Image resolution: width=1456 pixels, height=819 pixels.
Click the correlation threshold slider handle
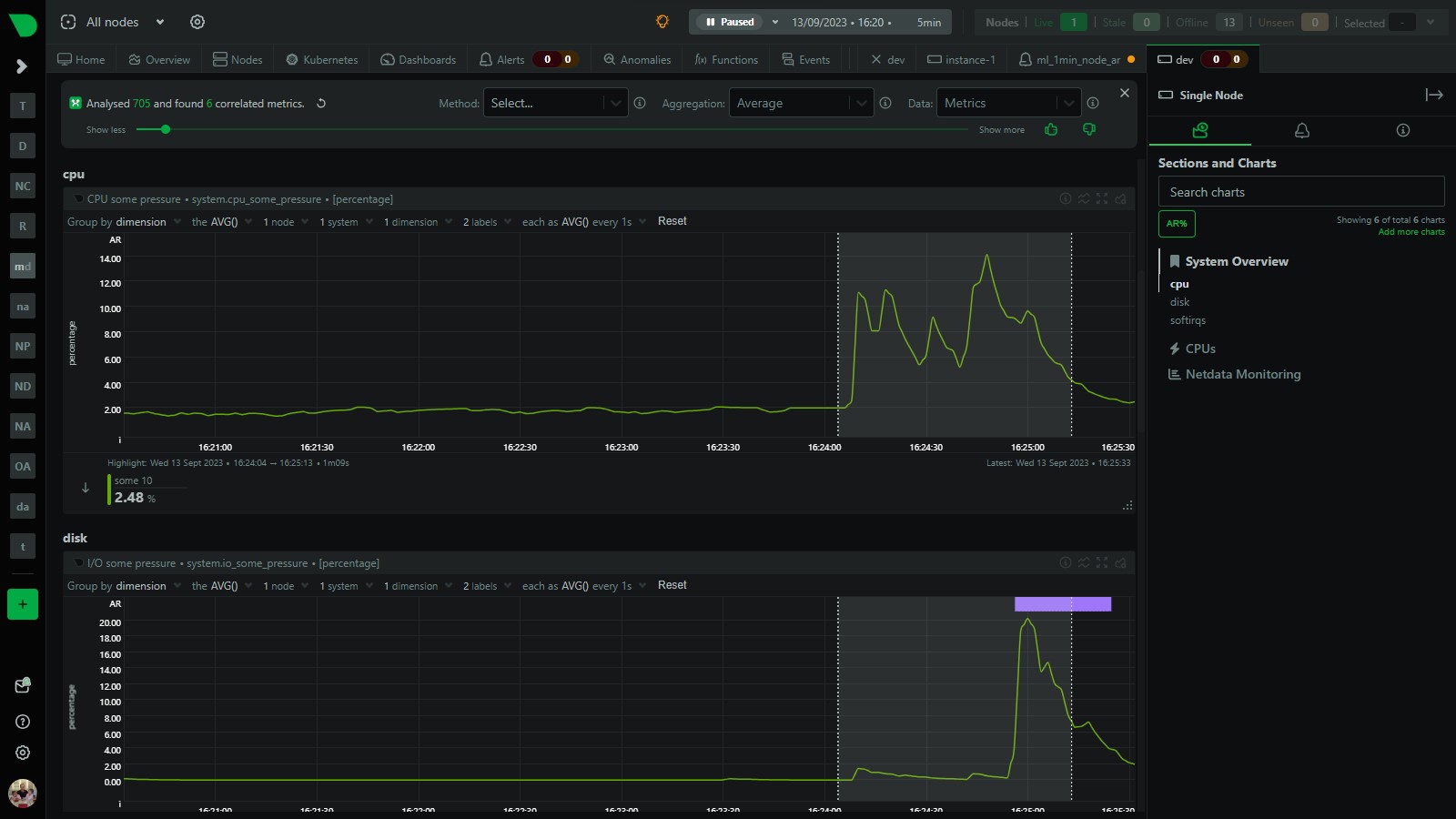(166, 129)
